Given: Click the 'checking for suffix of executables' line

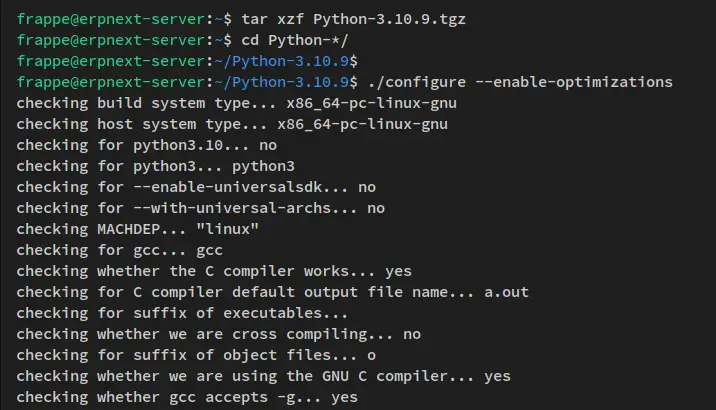Looking at the screenshot, I should click(x=183, y=313).
